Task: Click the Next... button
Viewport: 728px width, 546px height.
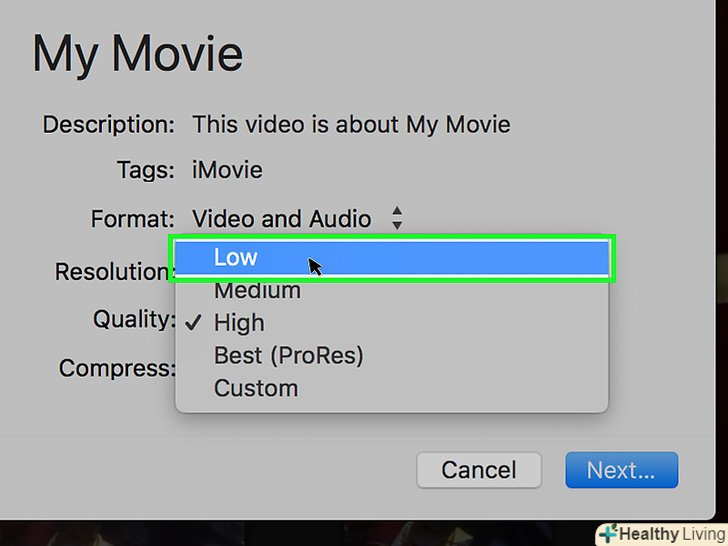Action: (x=621, y=470)
